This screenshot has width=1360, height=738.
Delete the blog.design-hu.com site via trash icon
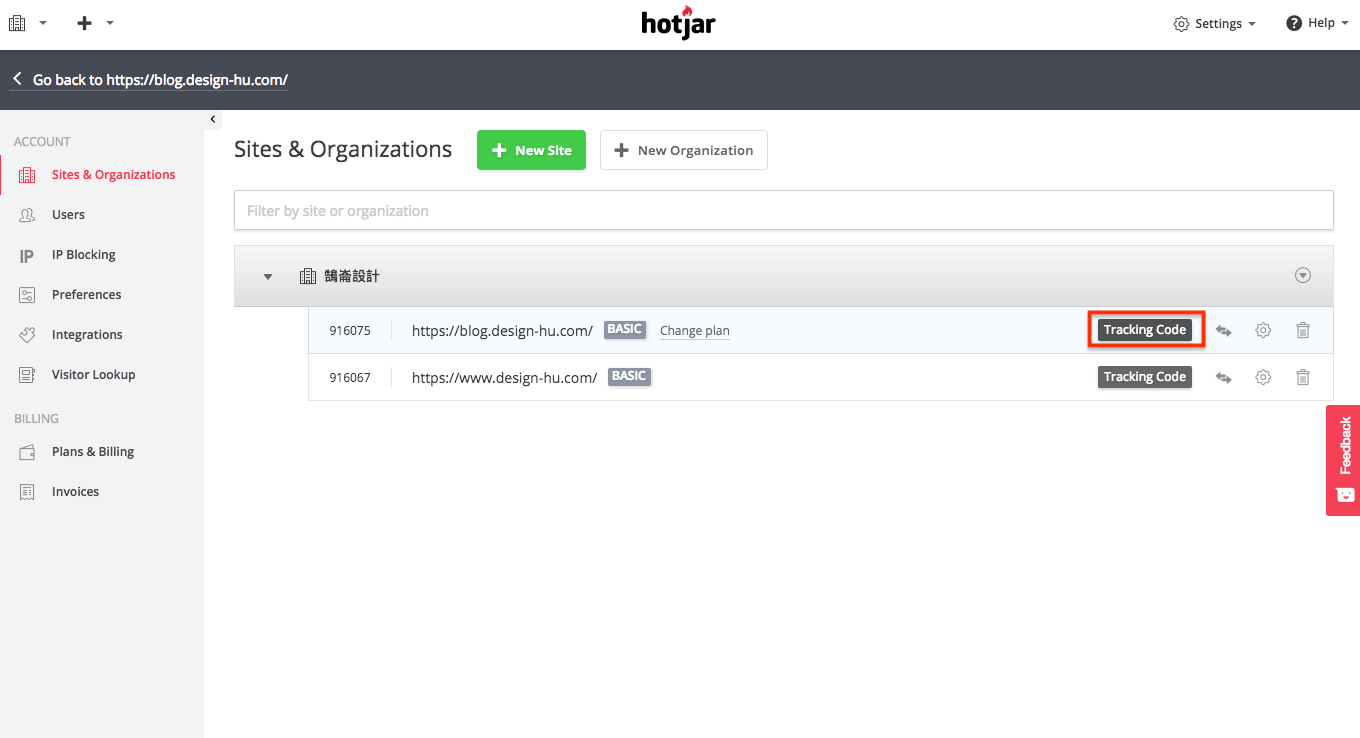pyautogui.click(x=1303, y=330)
